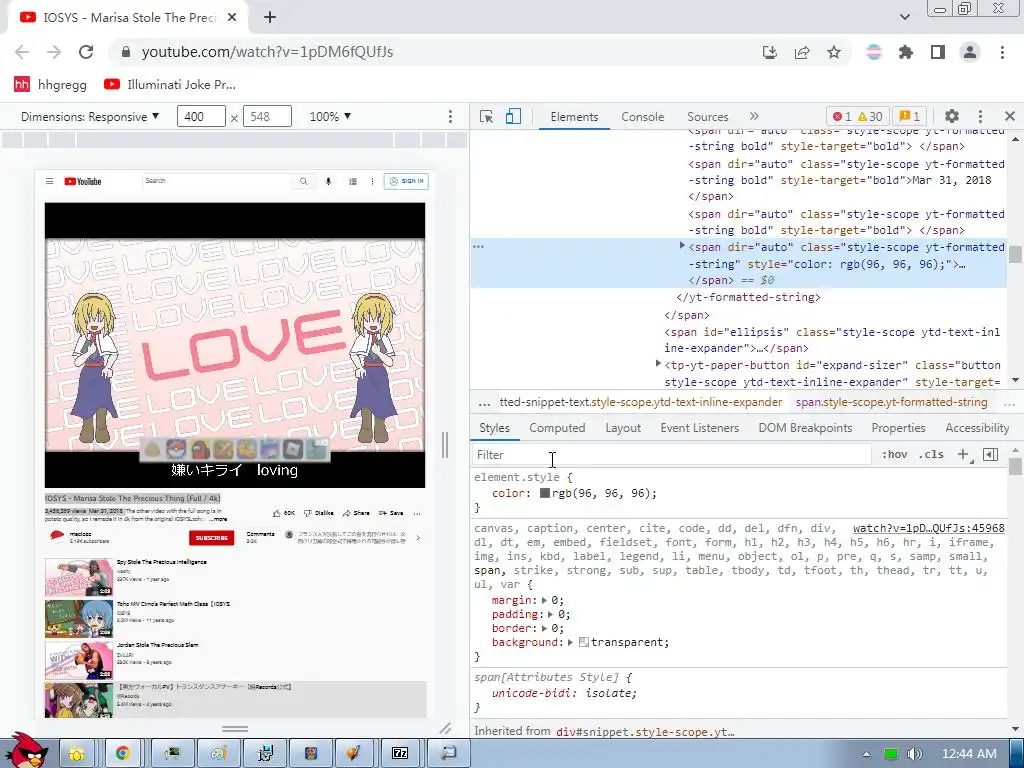
Task: Show more DevTools tabs chevron
Action: click(754, 116)
